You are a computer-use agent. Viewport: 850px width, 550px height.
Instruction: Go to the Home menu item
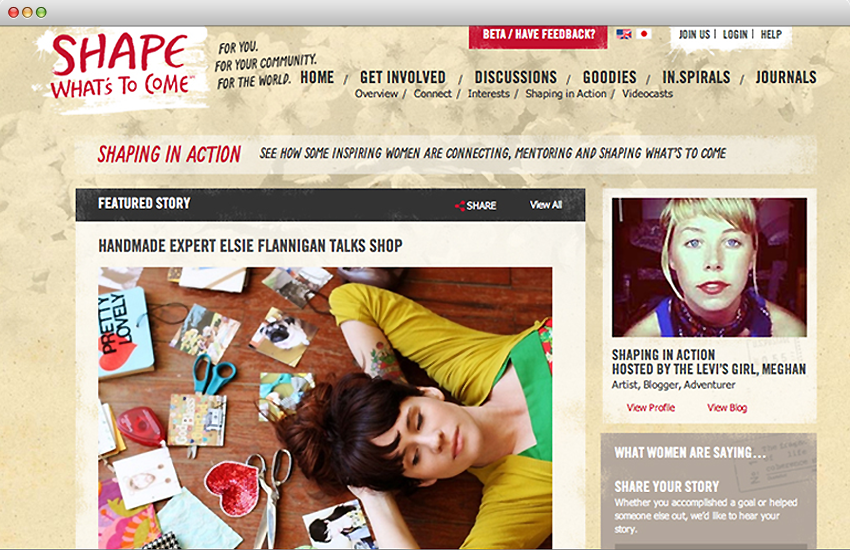point(317,77)
